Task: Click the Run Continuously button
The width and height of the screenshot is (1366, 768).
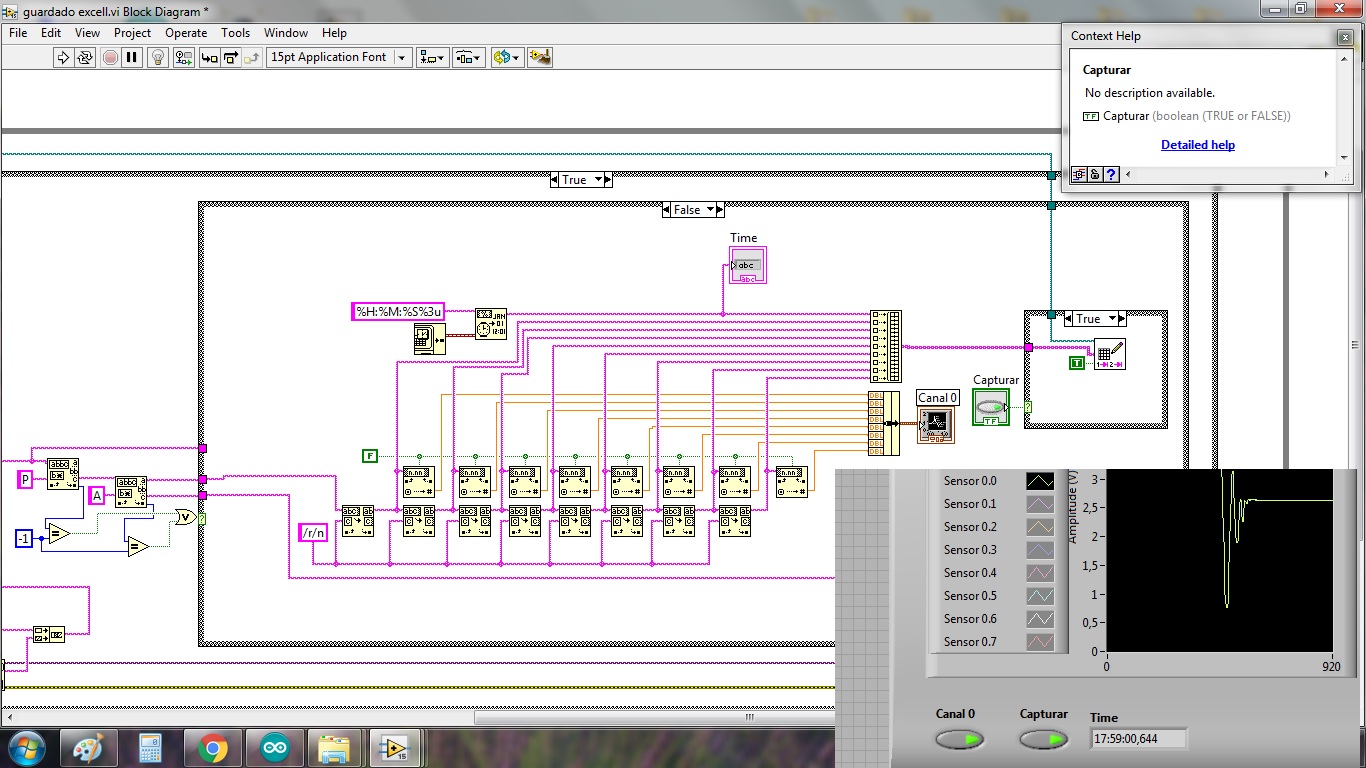Action: (x=85, y=58)
